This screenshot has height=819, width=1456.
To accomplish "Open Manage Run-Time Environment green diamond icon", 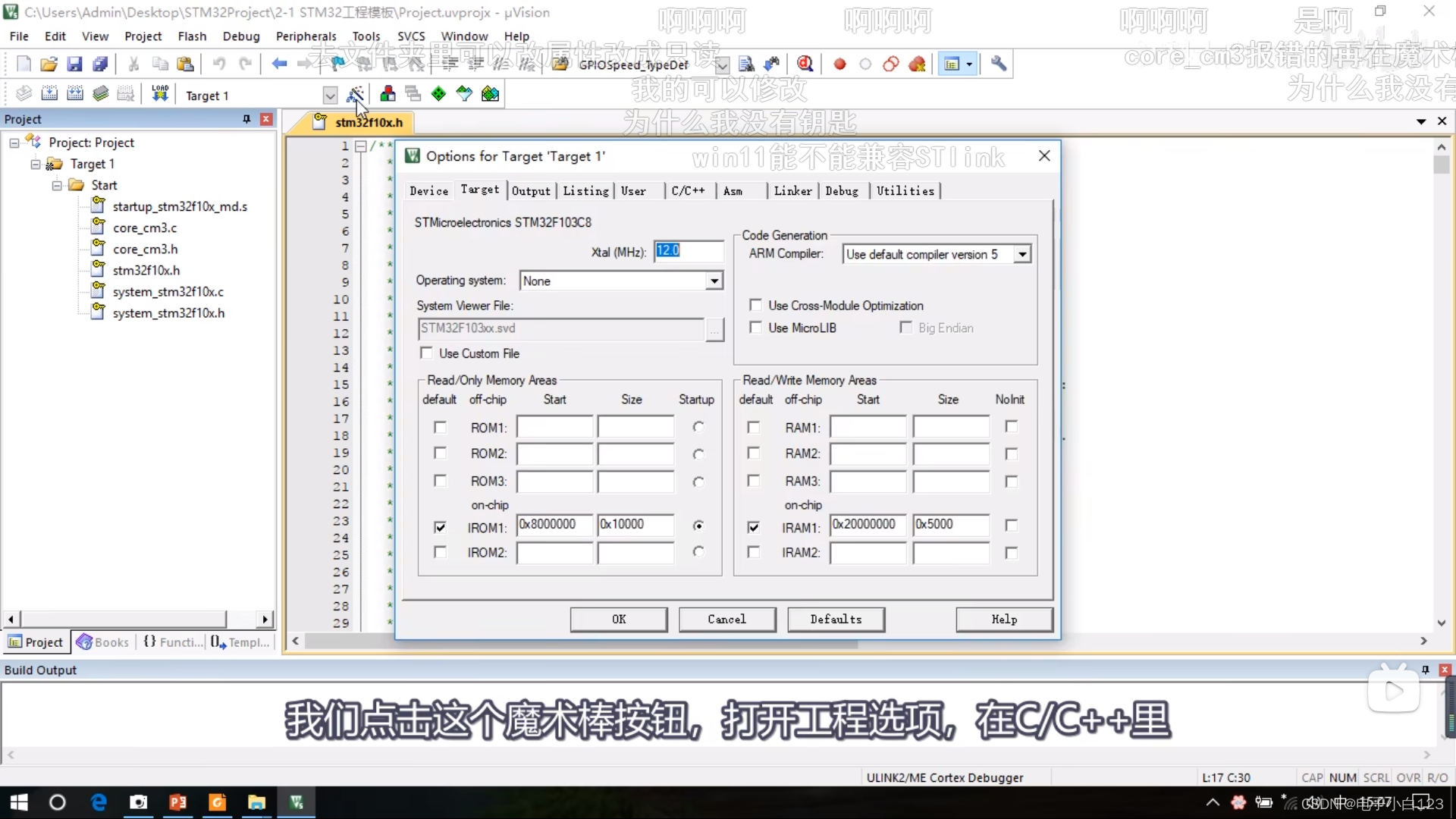I will point(438,94).
